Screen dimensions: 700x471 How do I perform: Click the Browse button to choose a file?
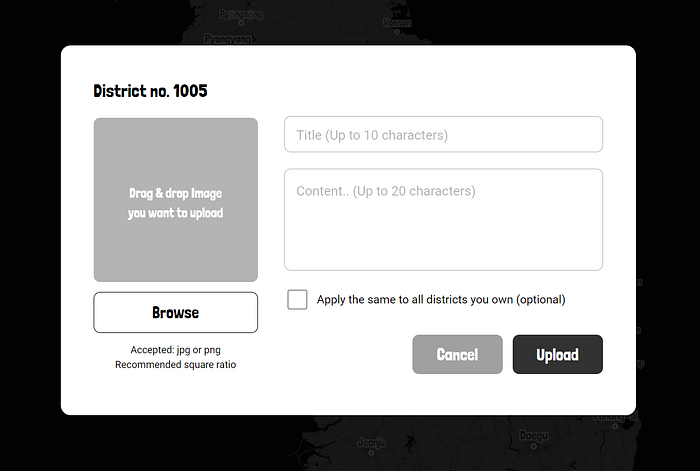(x=176, y=312)
